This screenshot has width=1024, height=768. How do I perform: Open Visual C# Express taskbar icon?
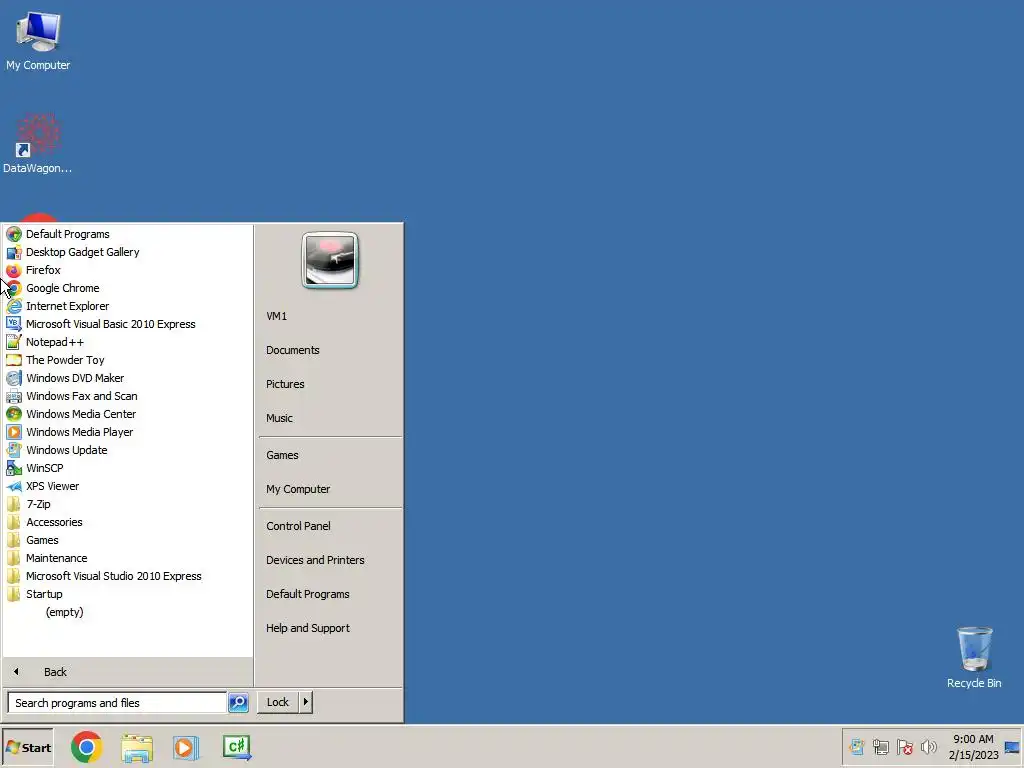pos(236,748)
